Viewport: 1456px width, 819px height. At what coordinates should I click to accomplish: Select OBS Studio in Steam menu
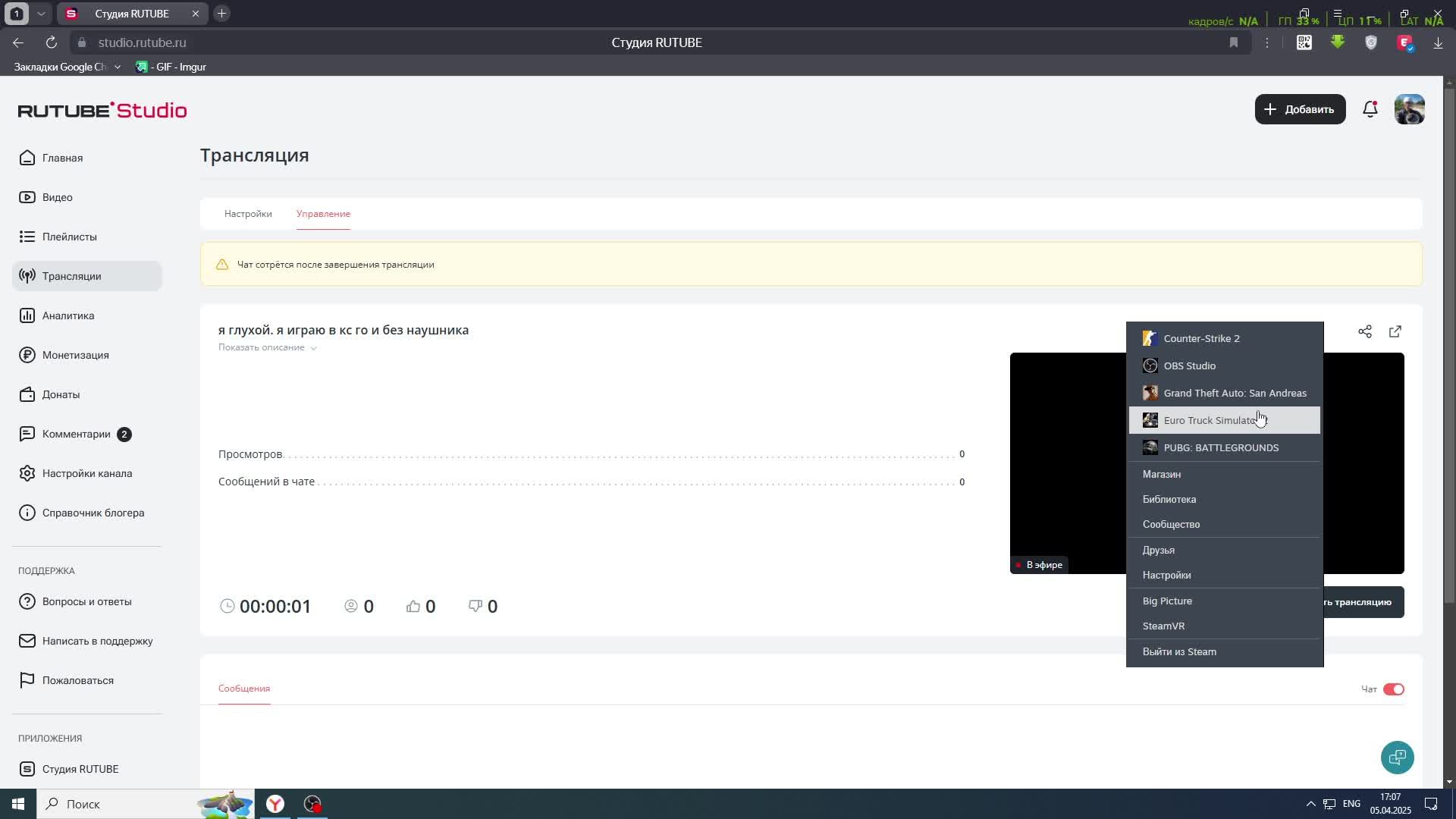[x=1225, y=366]
